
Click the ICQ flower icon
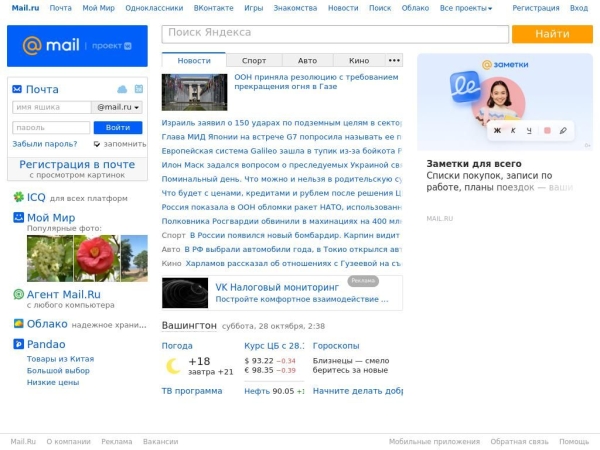tap(18, 197)
